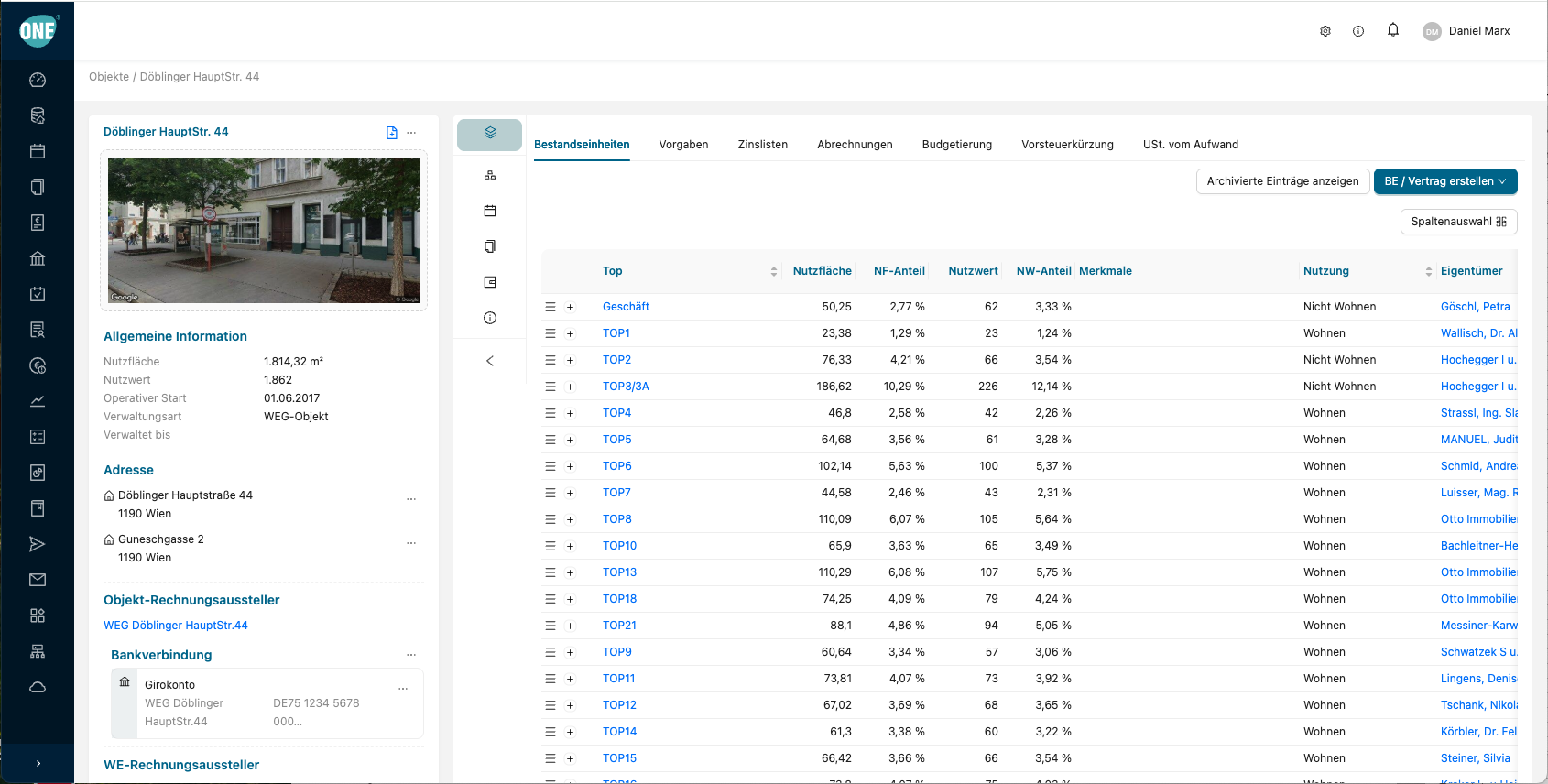Open the Abrechnungen tab

click(x=855, y=145)
